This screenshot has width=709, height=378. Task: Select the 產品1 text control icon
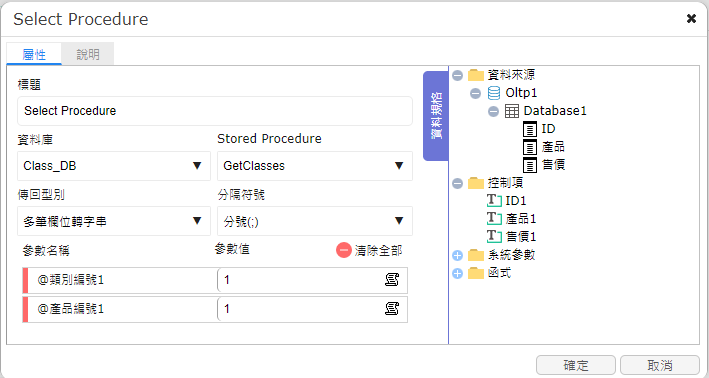click(x=494, y=218)
